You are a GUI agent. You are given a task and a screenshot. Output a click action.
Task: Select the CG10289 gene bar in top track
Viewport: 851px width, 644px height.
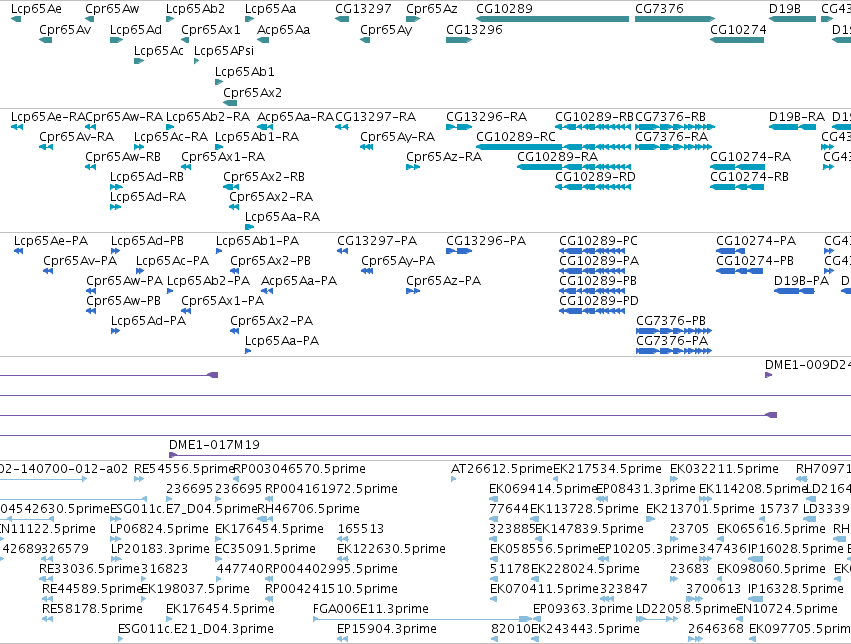point(552,19)
